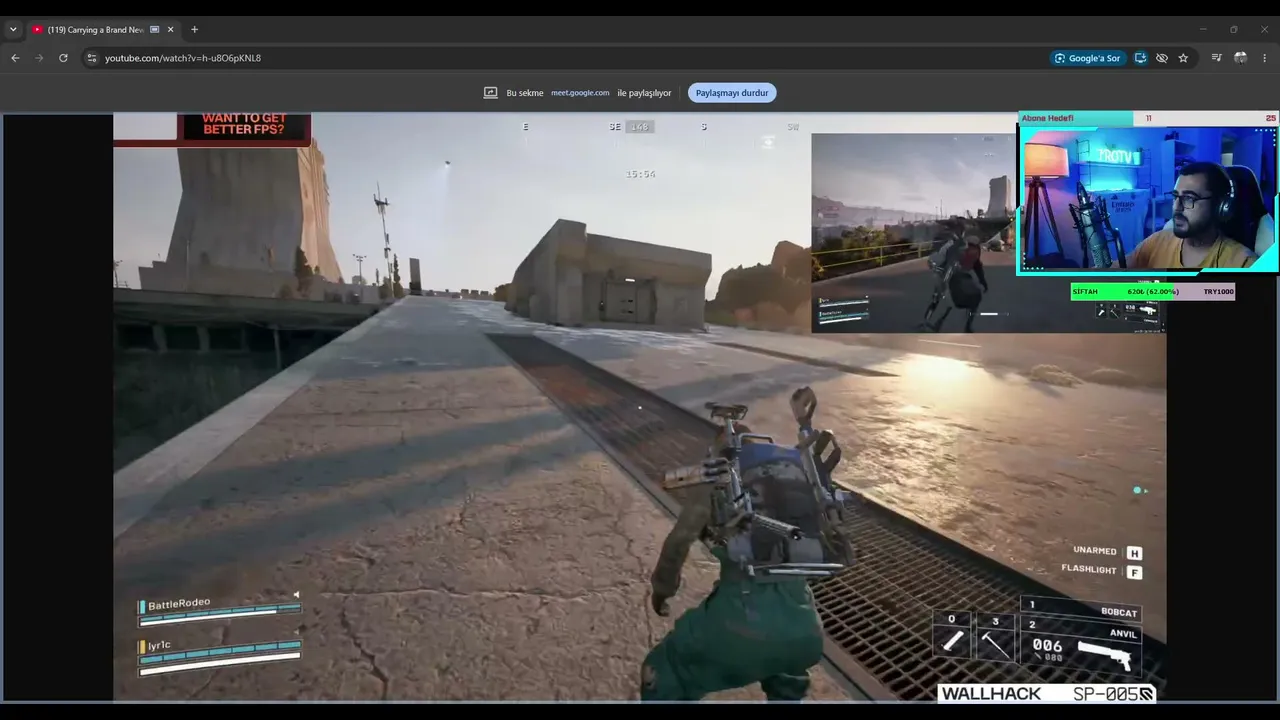This screenshot has width=1280, height=720.
Task: Click the 15:54 match timer text
Action: click(x=640, y=174)
